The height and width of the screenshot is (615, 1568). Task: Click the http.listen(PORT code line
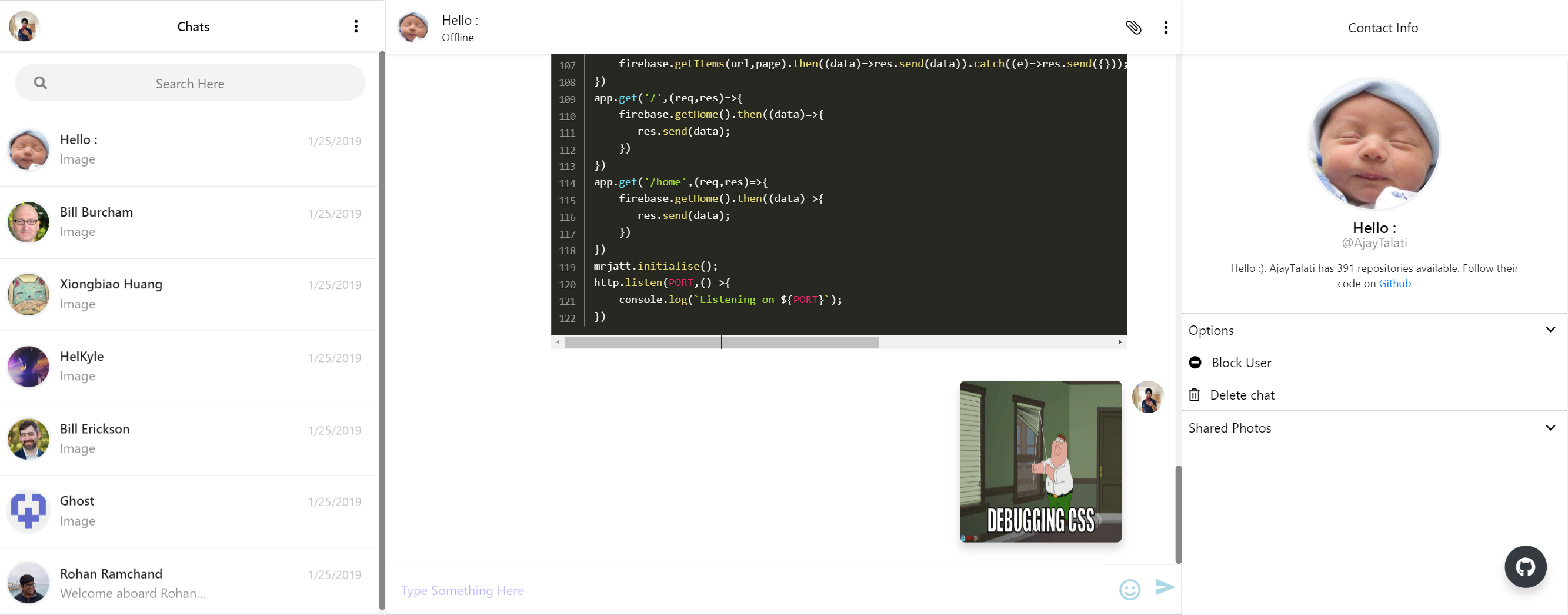[662, 282]
